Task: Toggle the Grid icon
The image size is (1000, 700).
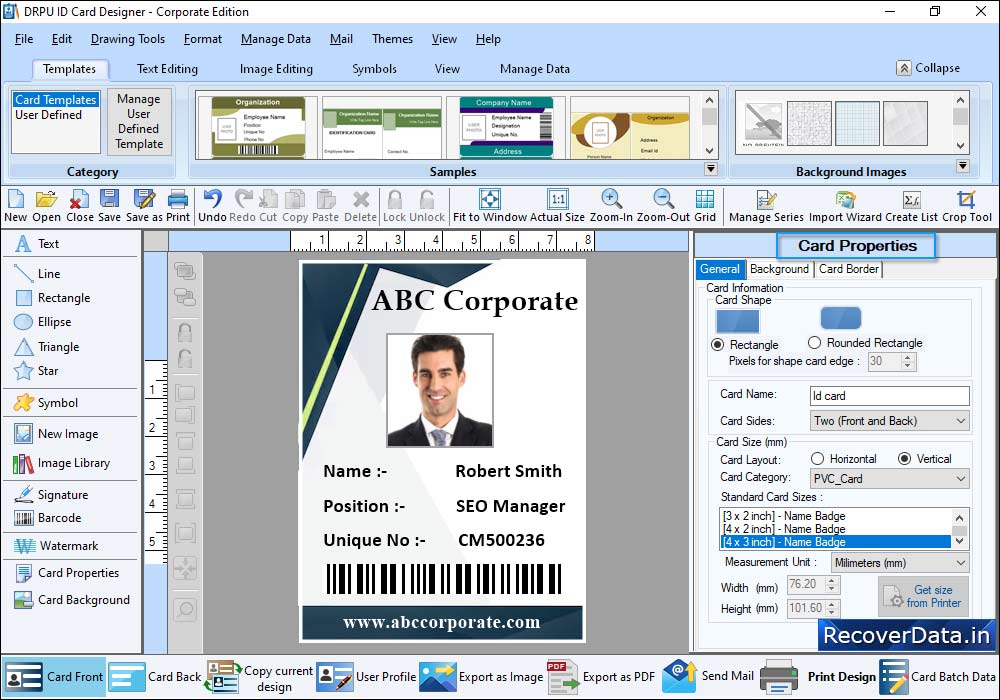Action: pyautogui.click(x=705, y=206)
